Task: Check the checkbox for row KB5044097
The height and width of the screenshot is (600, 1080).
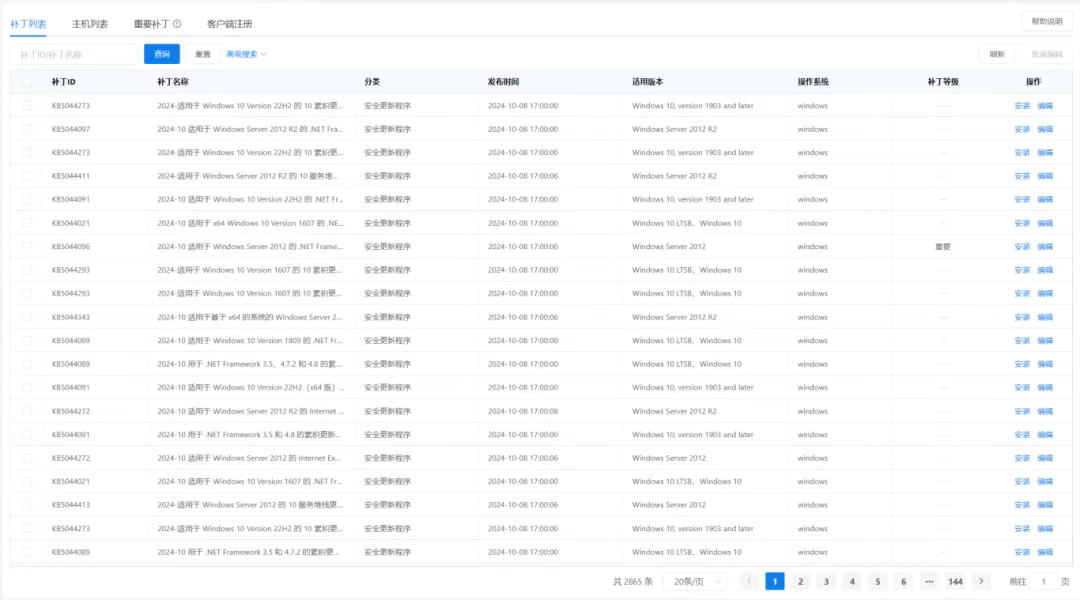Action: pos(27,129)
